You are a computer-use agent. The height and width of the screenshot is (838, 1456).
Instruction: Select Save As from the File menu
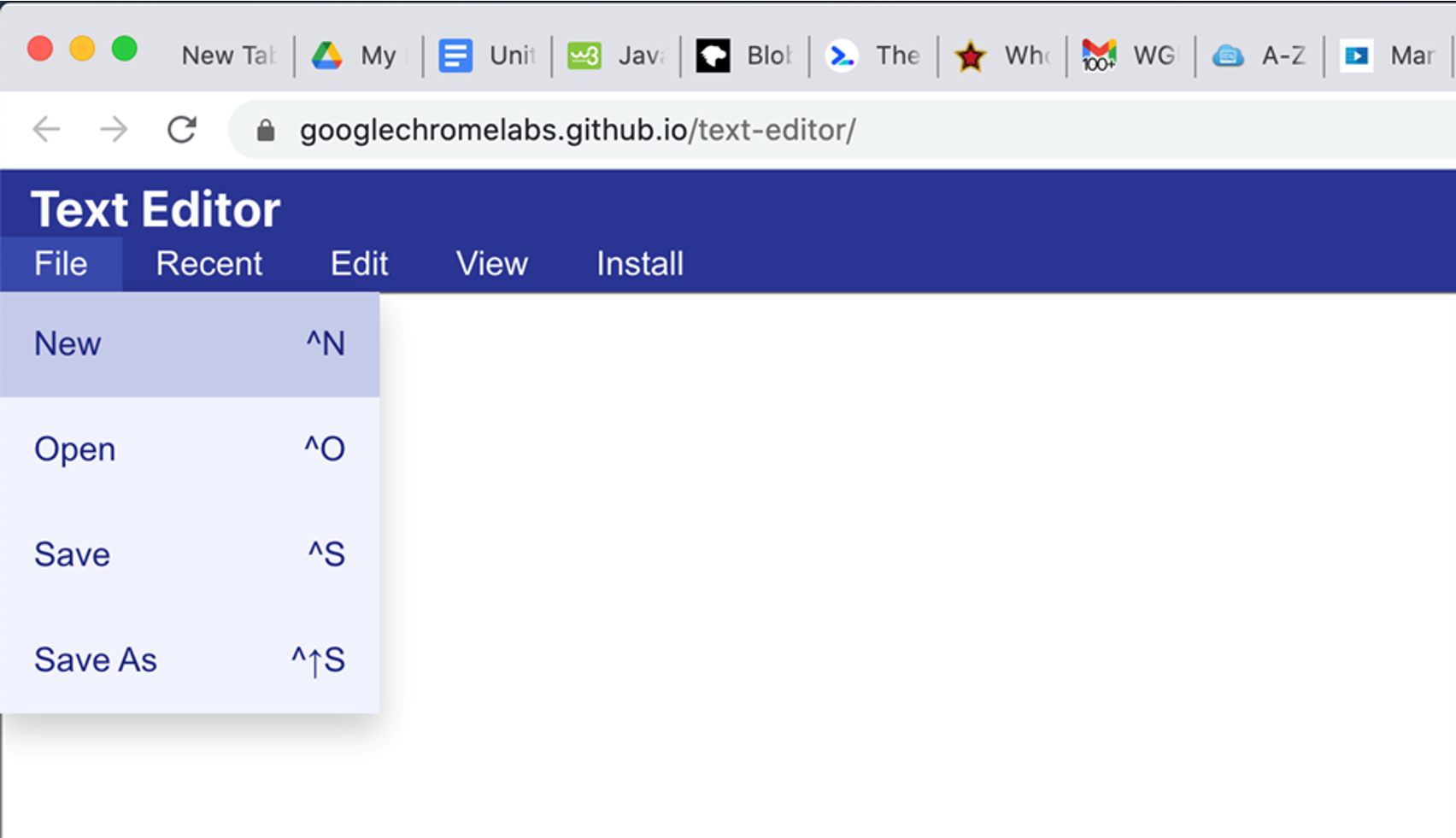tap(189, 660)
